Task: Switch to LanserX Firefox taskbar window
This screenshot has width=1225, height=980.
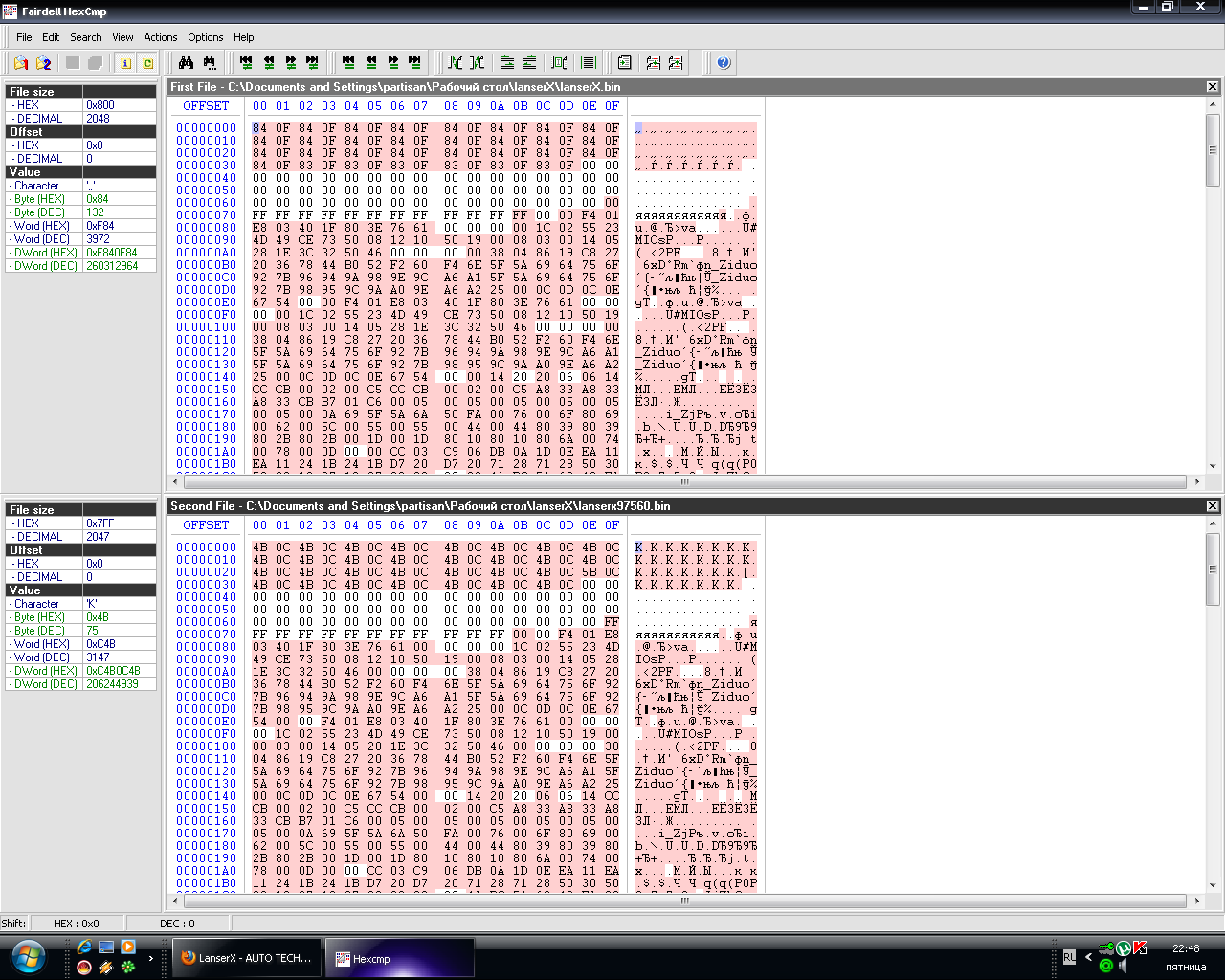Action: point(248,958)
